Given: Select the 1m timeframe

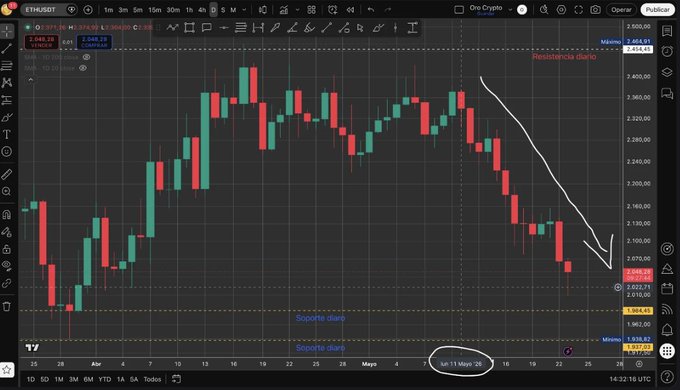Looking at the screenshot, I should tap(108, 10).
